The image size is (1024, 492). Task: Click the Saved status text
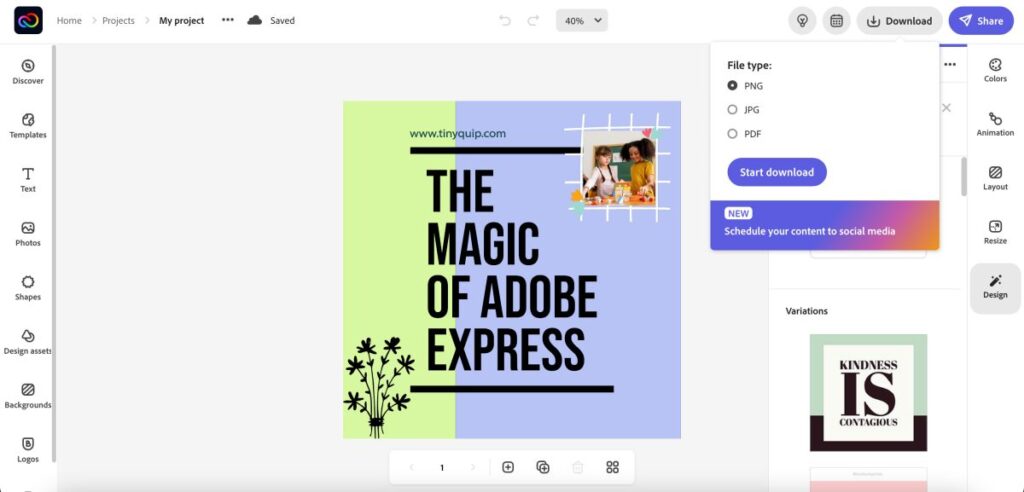[282, 20]
